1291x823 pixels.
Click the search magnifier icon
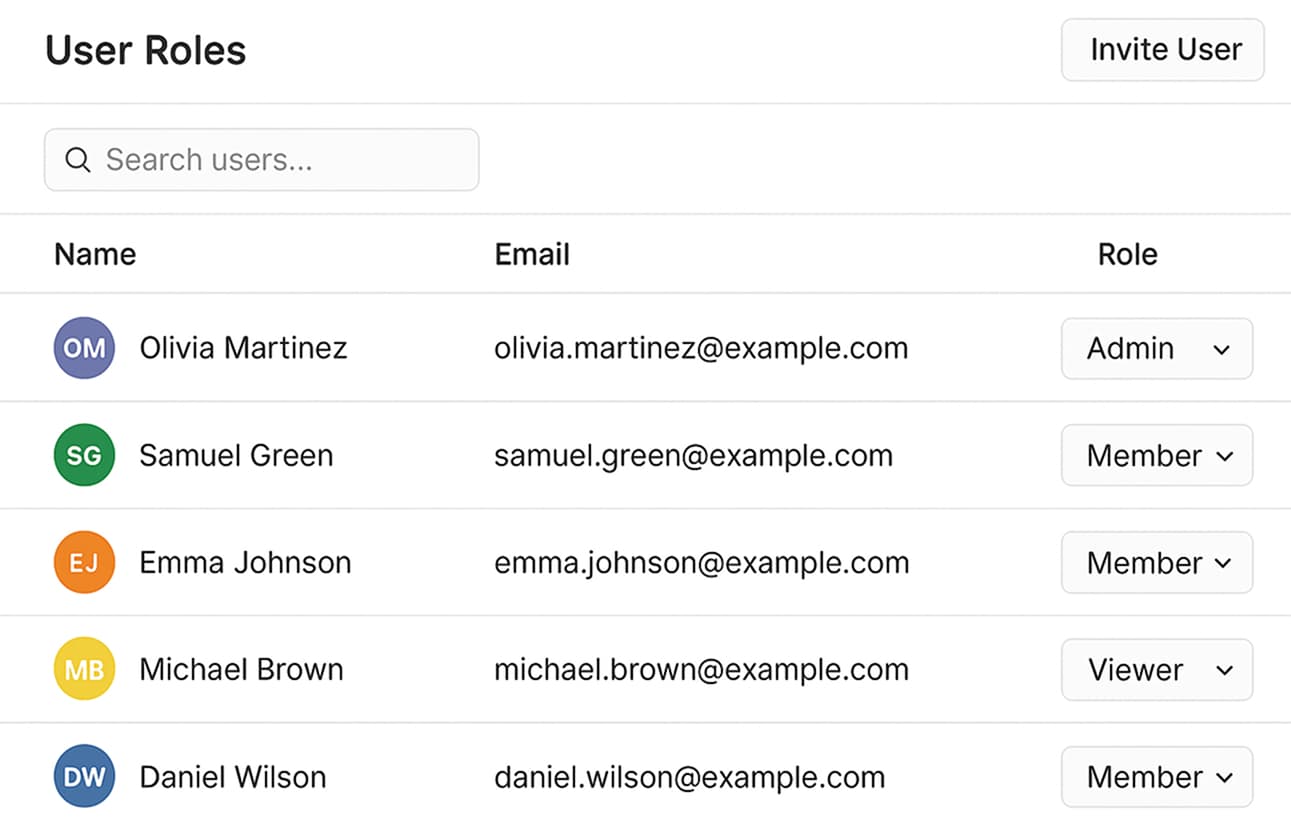(78, 160)
